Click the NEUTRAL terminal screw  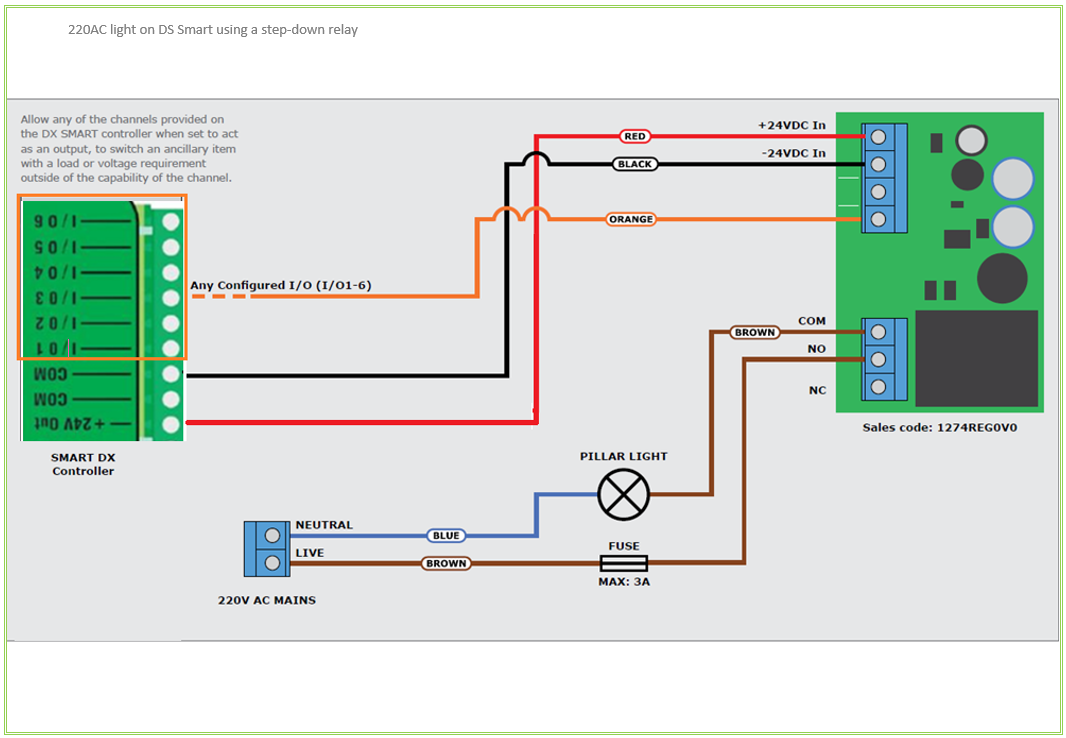tap(272, 535)
